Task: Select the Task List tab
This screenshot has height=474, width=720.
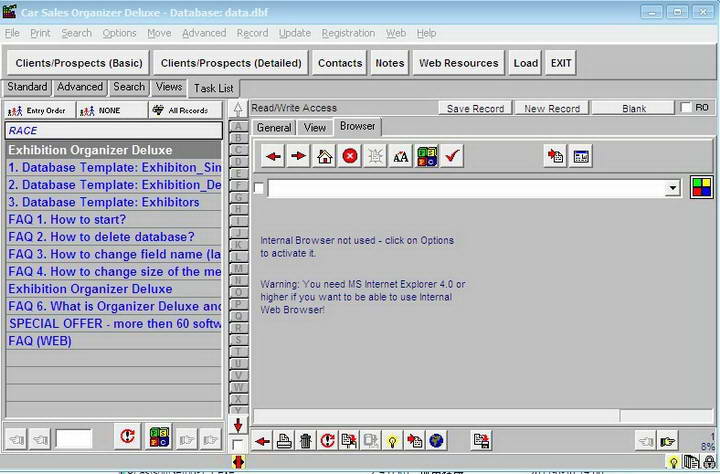Action: click(214, 88)
